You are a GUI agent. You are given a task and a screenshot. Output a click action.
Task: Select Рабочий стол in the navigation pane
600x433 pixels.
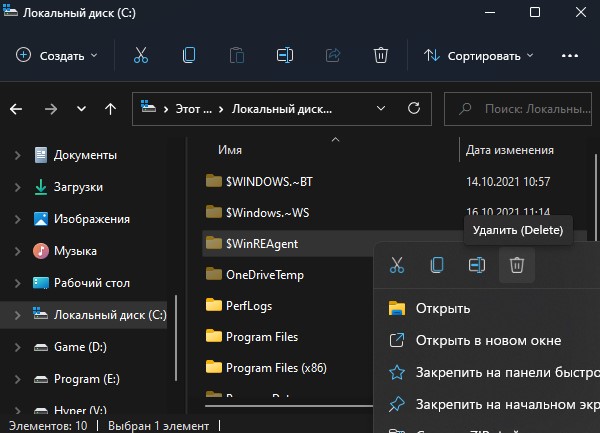click(92, 283)
